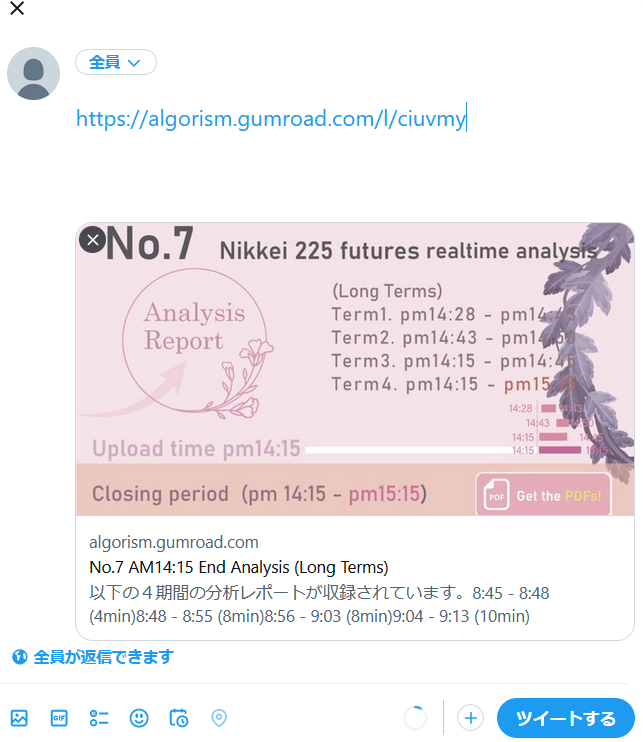Click the globe icon beside reply settings

[x=19, y=657]
